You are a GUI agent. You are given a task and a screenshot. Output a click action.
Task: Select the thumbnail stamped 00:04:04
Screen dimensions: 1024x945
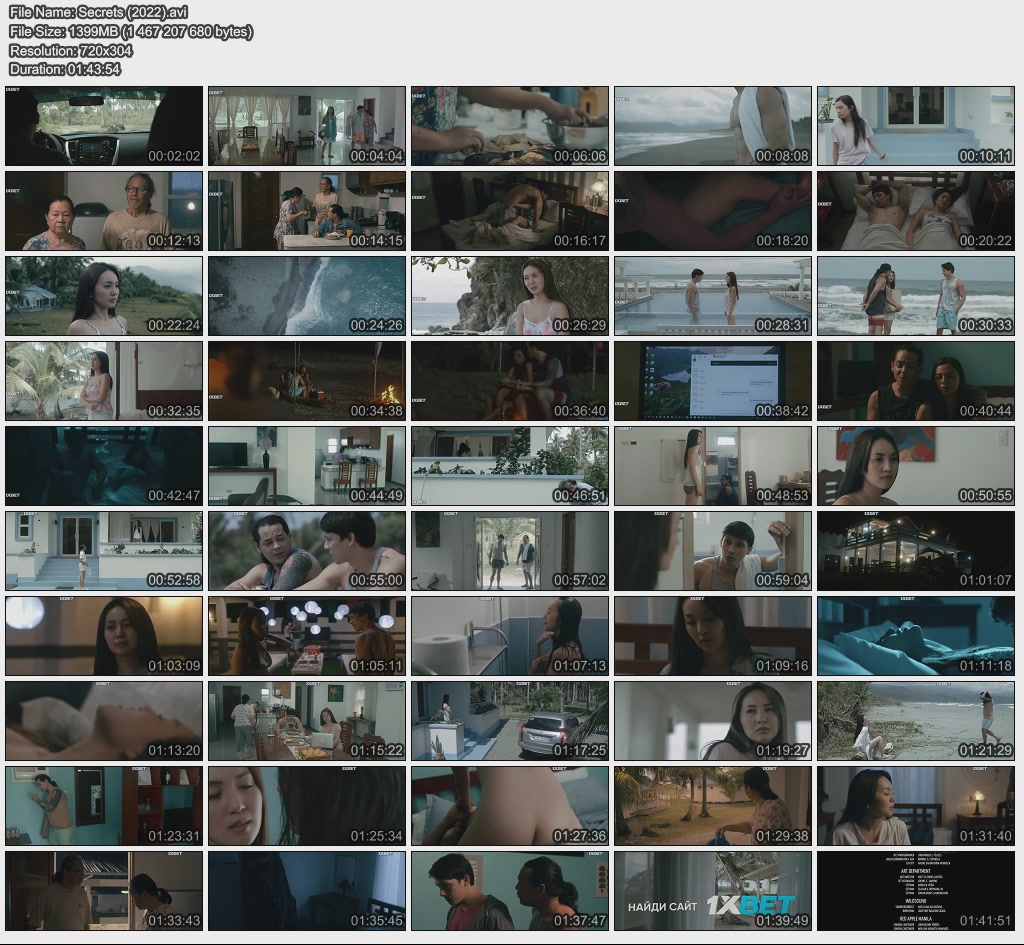tap(307, 126)
